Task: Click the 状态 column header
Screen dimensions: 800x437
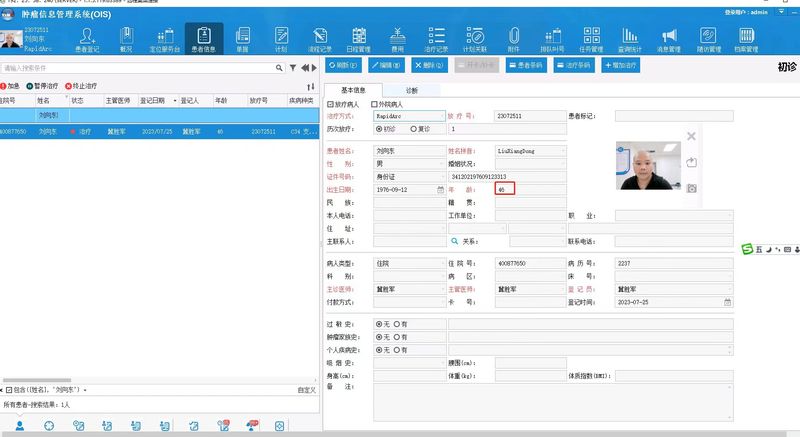Action: click(85, 100)
